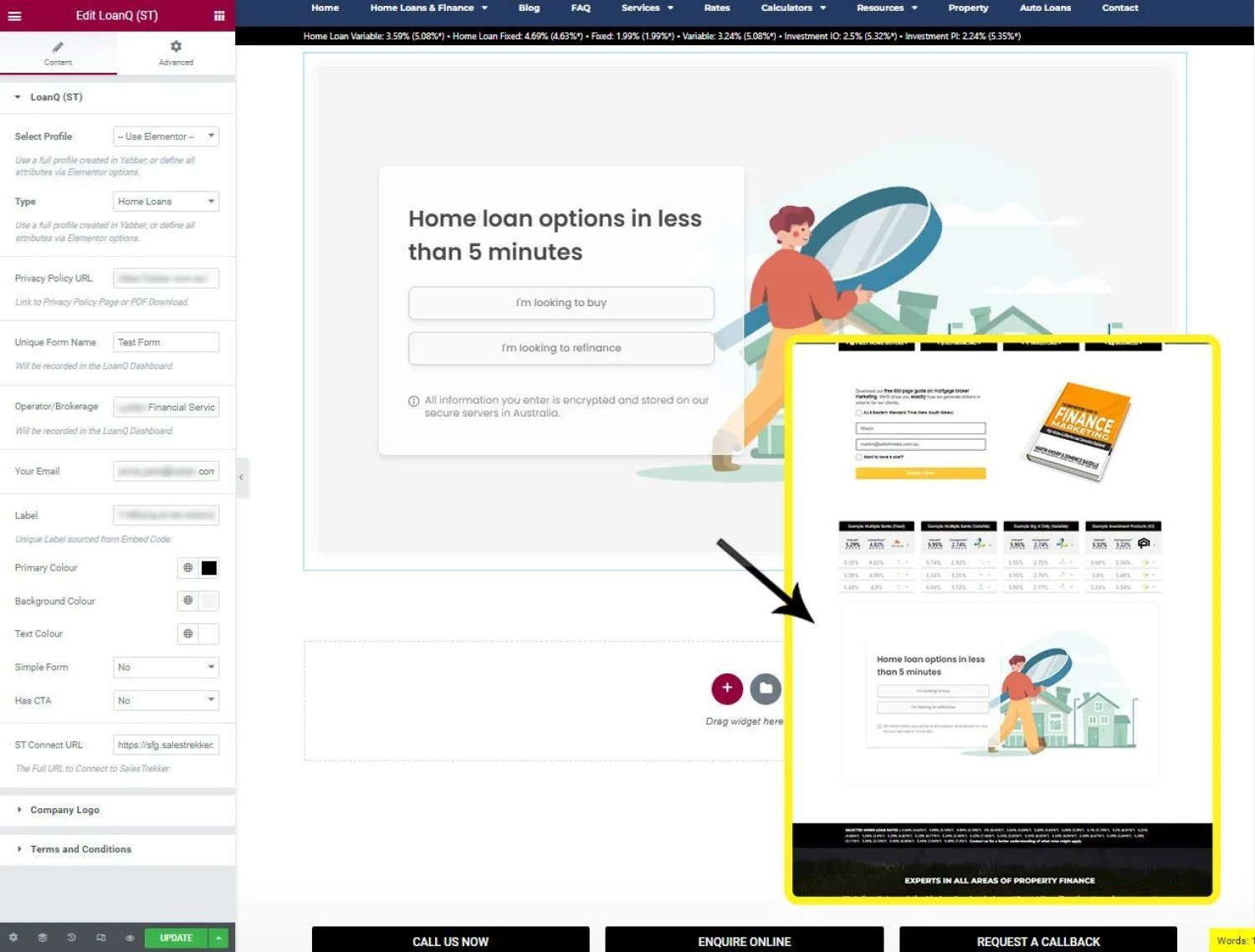Screen dimensions: 1255x952
Task: Expand the Terms and Conditions section
Action: tap(80, 849)
